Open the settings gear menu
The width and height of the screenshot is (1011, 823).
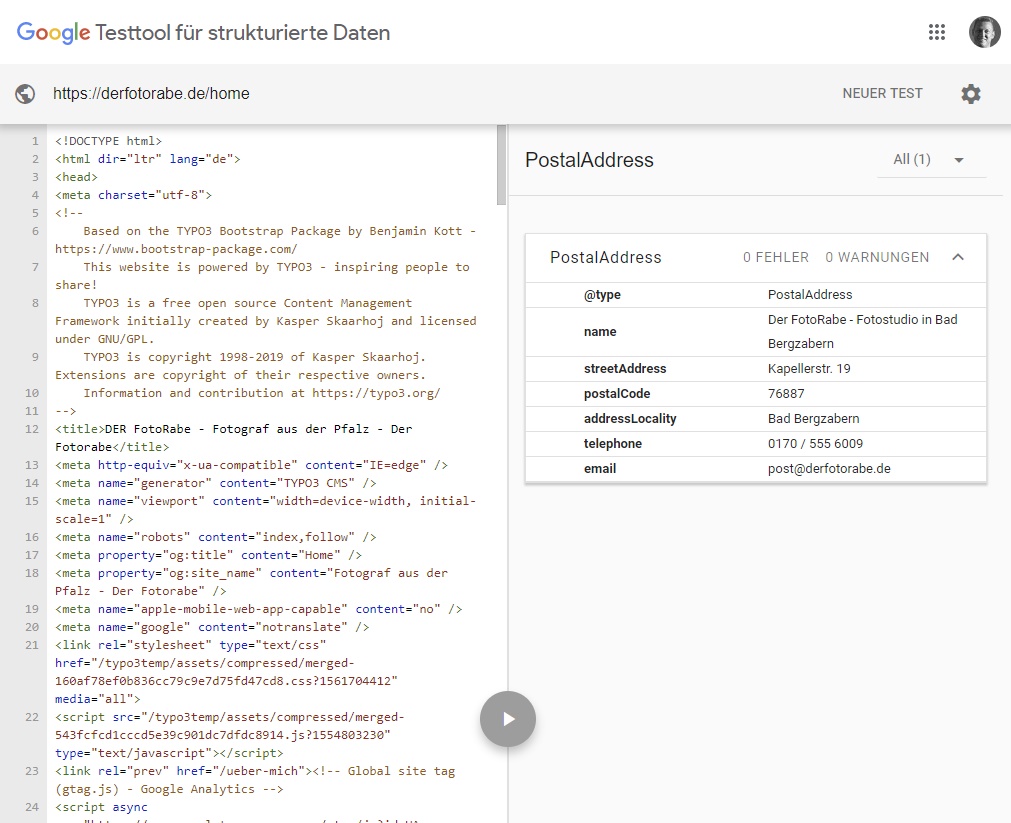[970, 94]
